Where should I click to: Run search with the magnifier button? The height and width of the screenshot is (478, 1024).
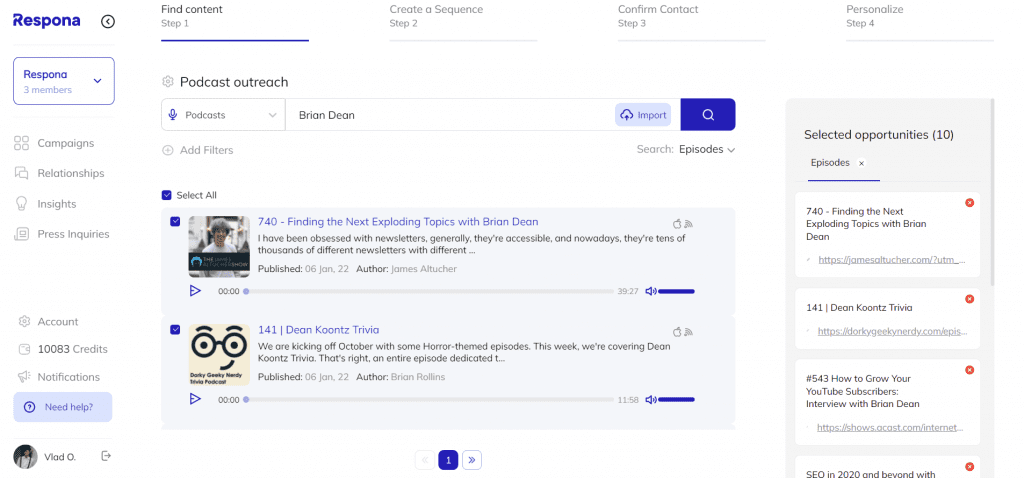pos(708,115)
